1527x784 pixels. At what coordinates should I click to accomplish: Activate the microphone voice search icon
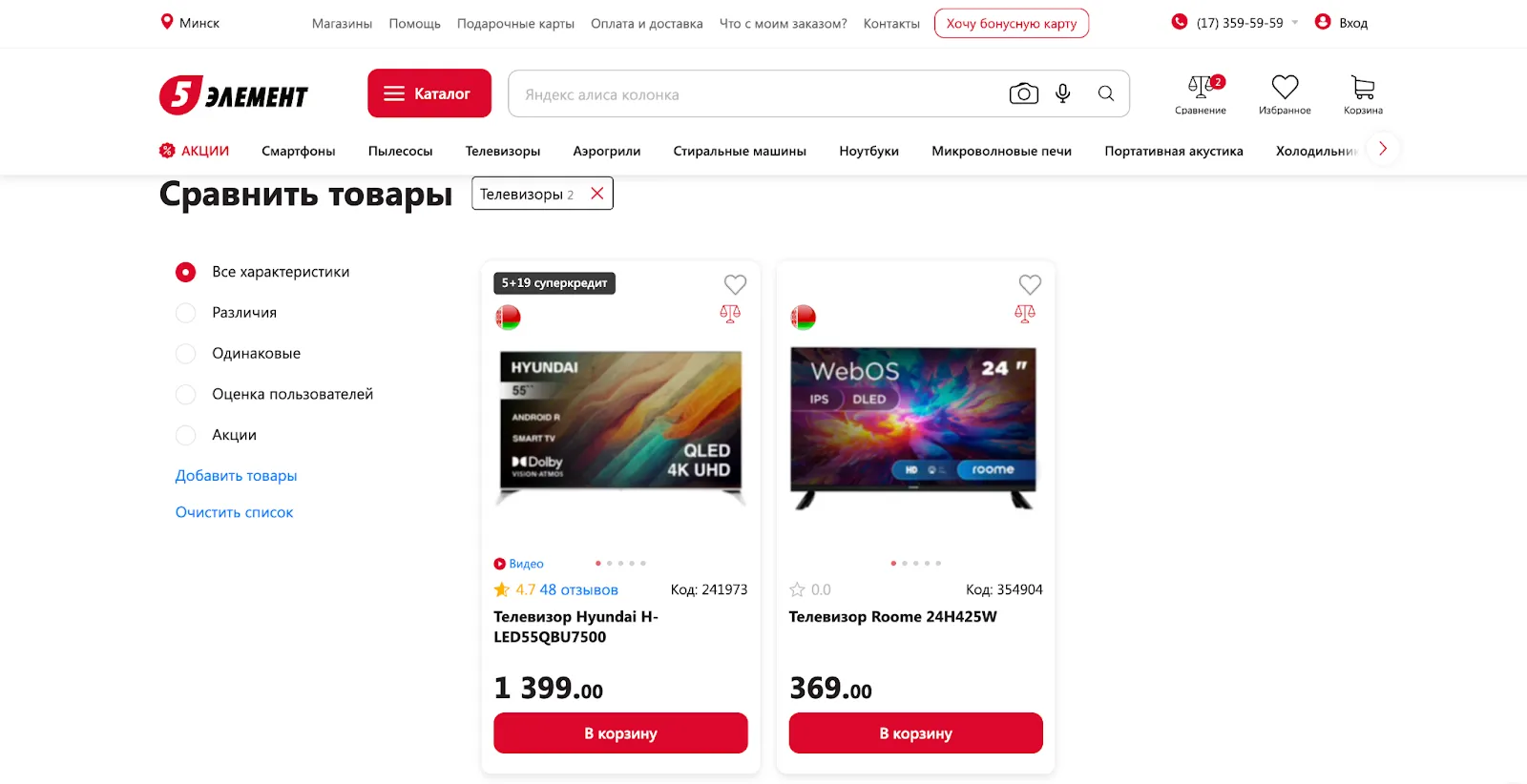point(1062,93)
